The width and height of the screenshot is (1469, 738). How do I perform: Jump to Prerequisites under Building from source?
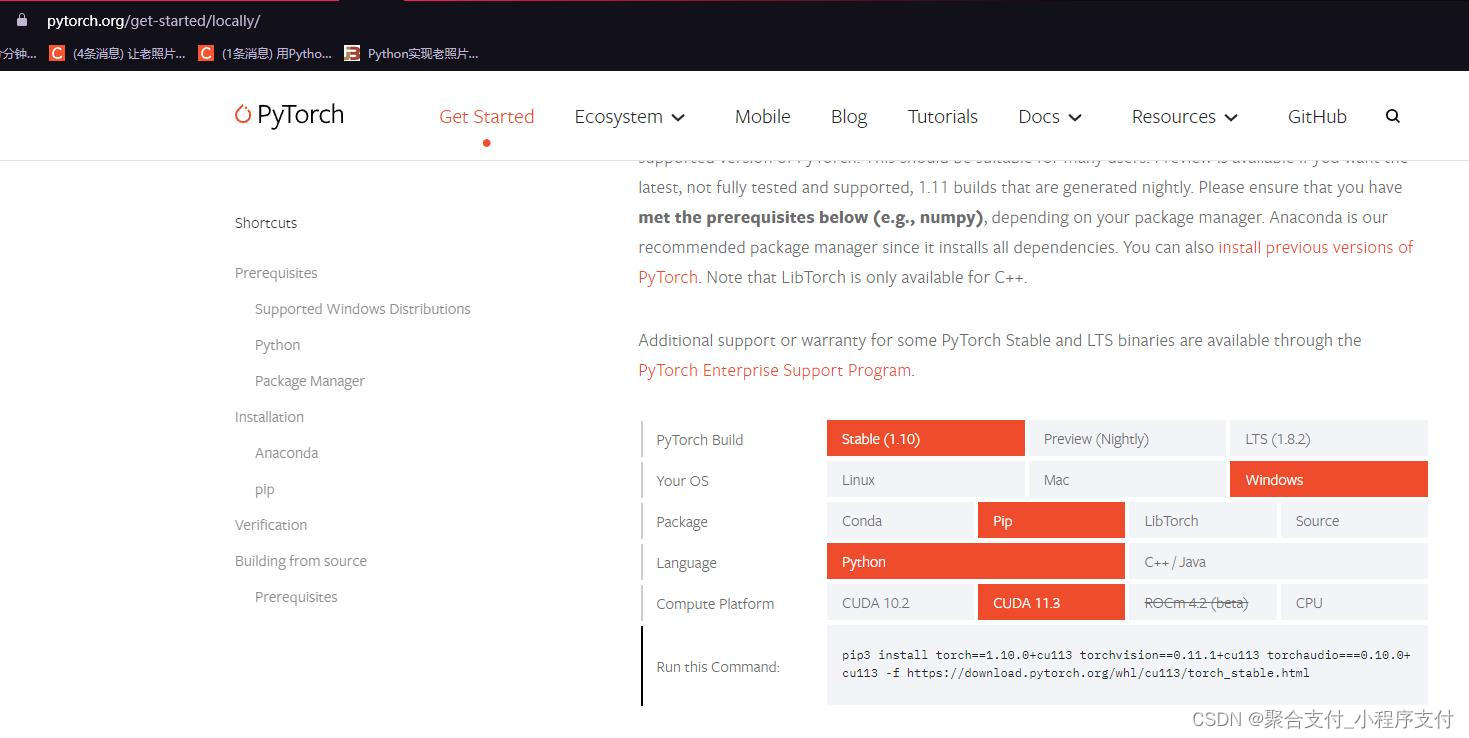click(296, 597)
